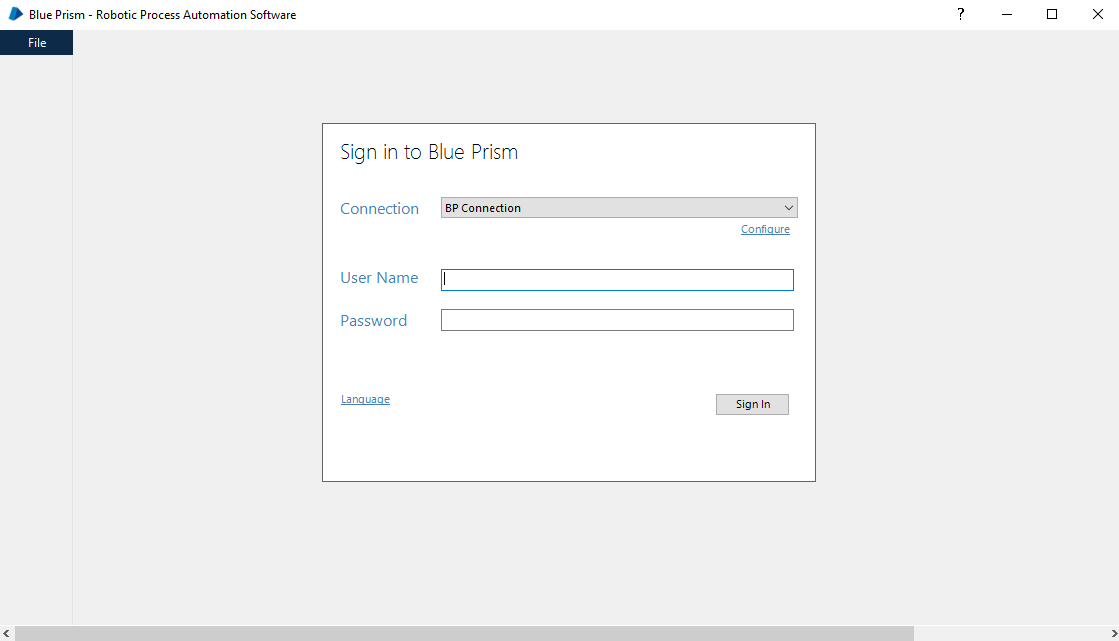Maximize the Blue Prism window
Viewport: 1119px width, 641px height.
click(x=1052, y=14)
